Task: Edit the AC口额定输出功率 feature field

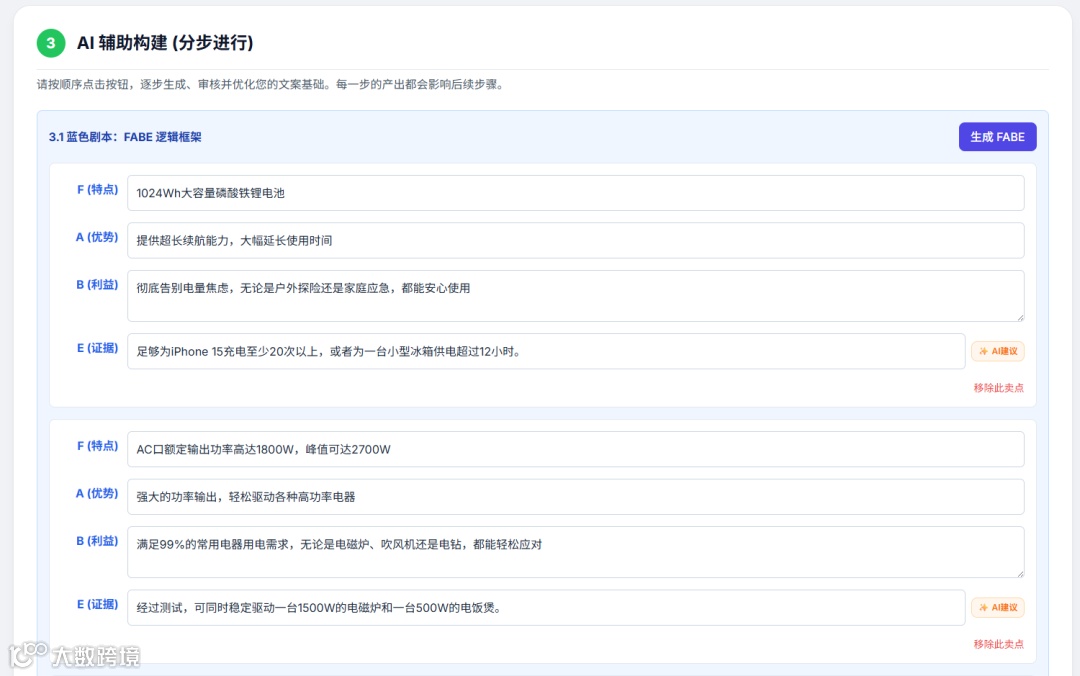Action: pos(575,449)
